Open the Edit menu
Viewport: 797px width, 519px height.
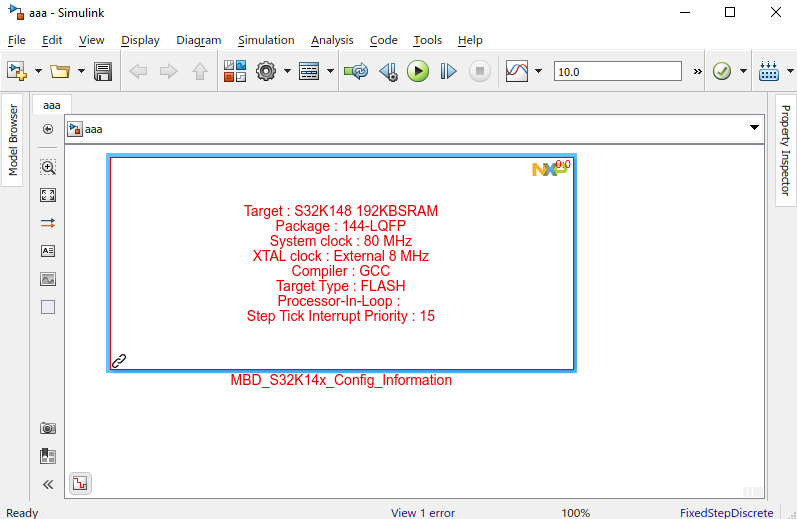coord(52,40)
